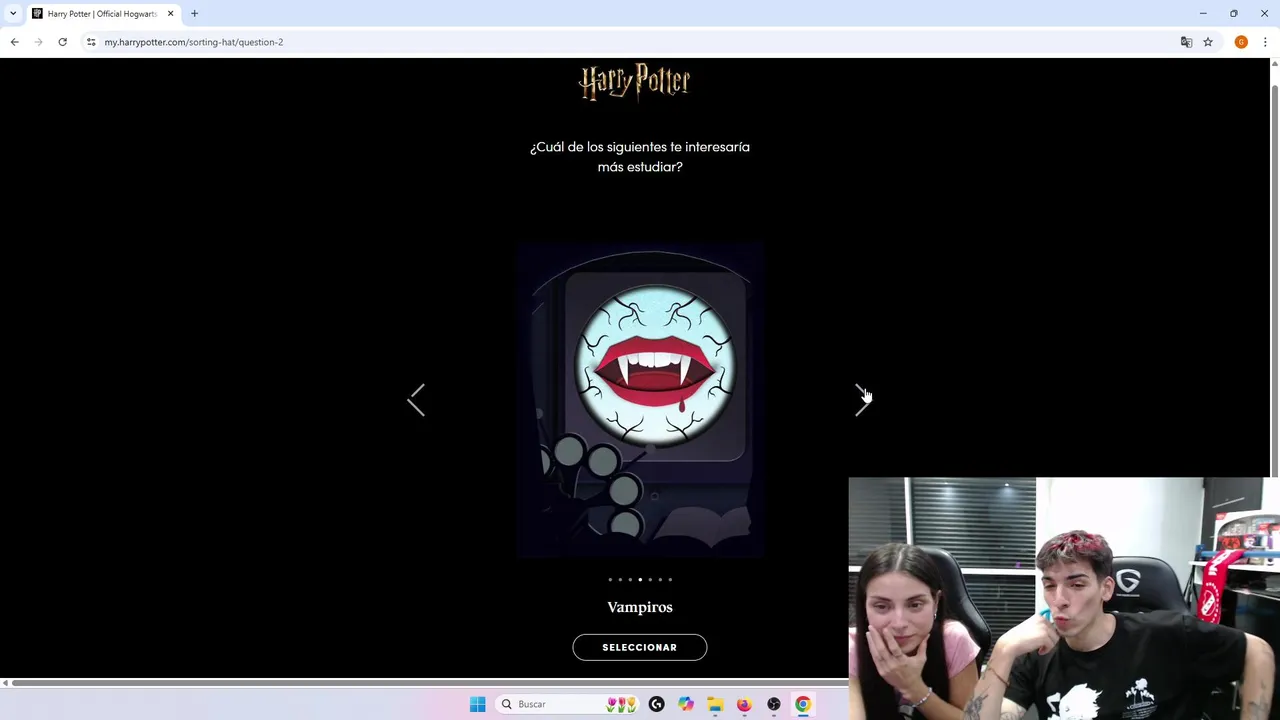Open Chrome three-dot menu
Screen dimensions: 1280x720
pos(1265,42)
